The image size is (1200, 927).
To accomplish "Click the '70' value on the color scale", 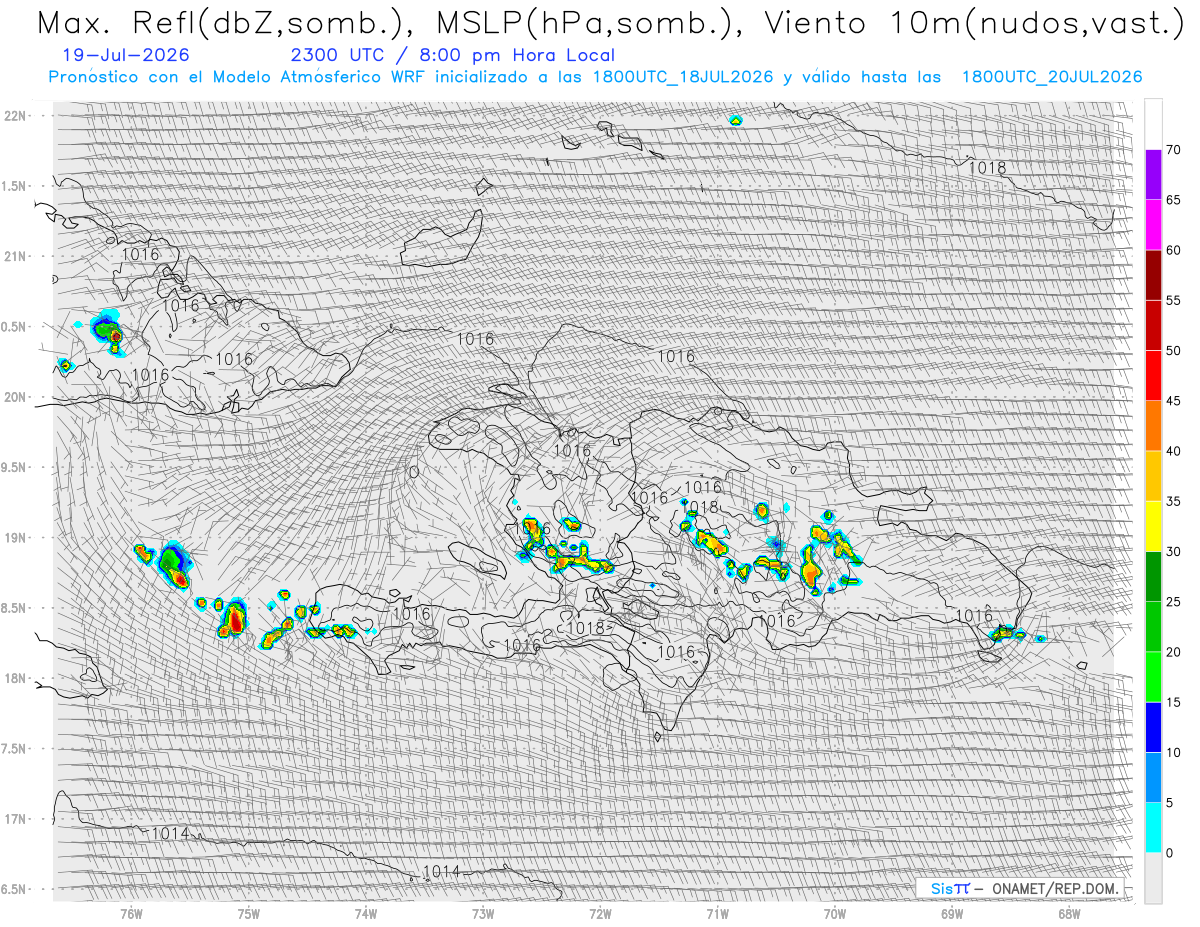I will [1173, 150].
